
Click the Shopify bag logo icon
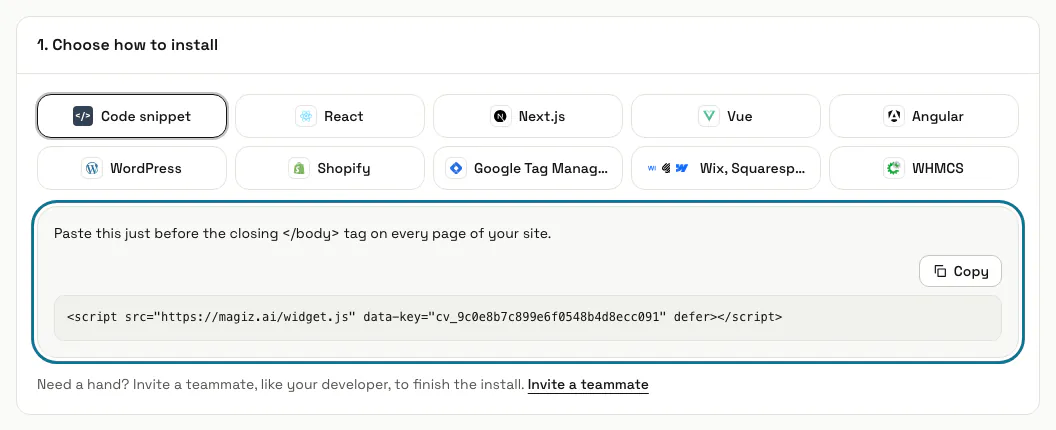tap(299, 168)
